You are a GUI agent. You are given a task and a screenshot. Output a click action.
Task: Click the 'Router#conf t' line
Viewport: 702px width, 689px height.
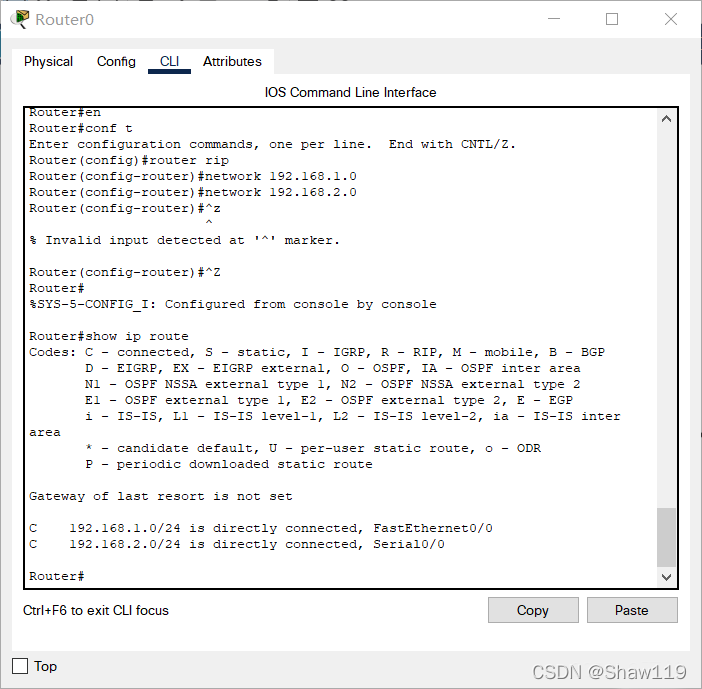point(81,128)
